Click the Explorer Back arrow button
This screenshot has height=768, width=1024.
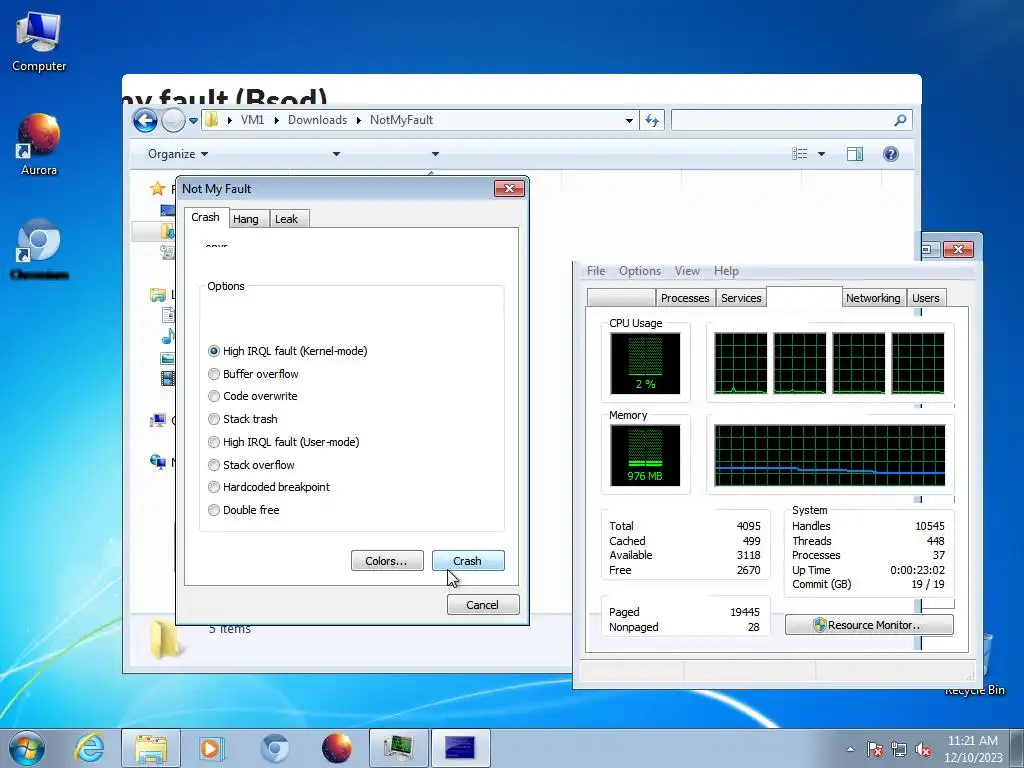(145, 120)
